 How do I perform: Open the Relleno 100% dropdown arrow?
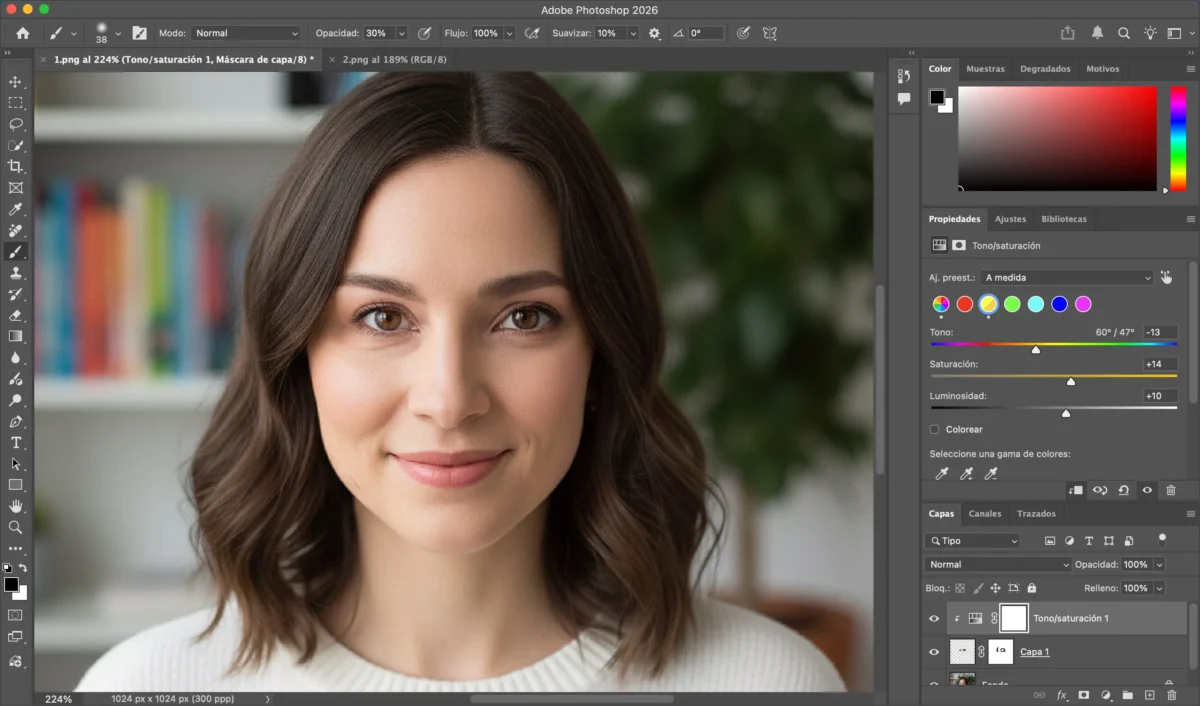point(1160,589)
